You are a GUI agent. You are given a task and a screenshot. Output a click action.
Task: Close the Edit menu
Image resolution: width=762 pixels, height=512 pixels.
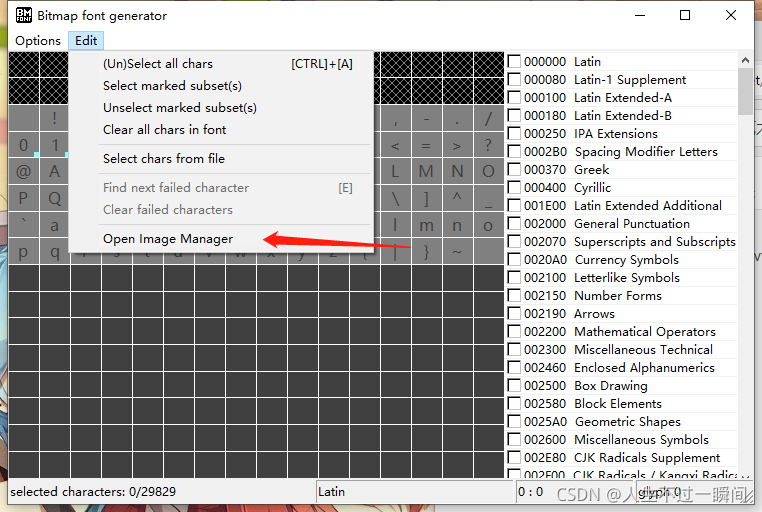tap(86, 41)
